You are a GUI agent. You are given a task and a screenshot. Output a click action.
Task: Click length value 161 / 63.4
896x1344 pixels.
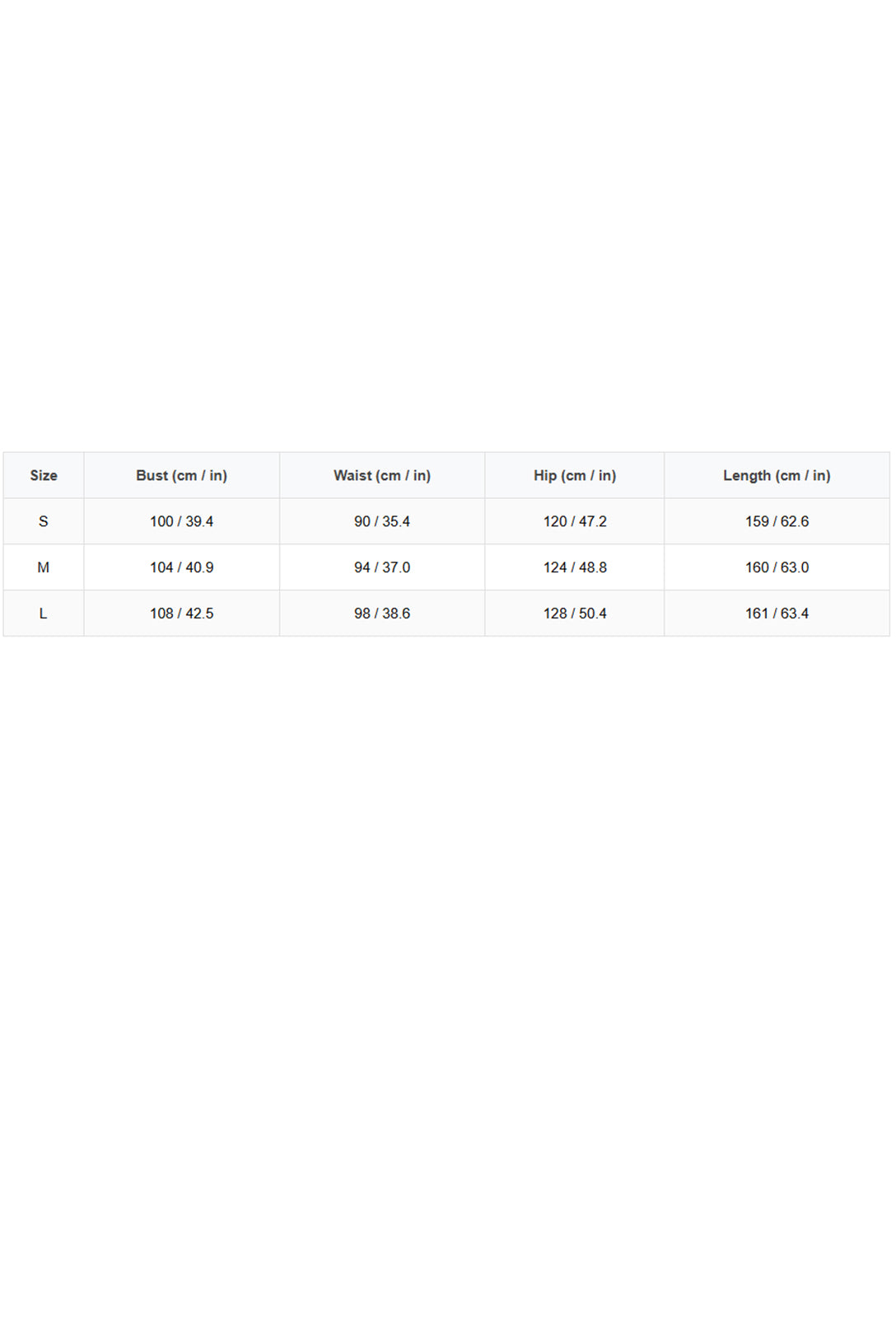coord(777,614)
